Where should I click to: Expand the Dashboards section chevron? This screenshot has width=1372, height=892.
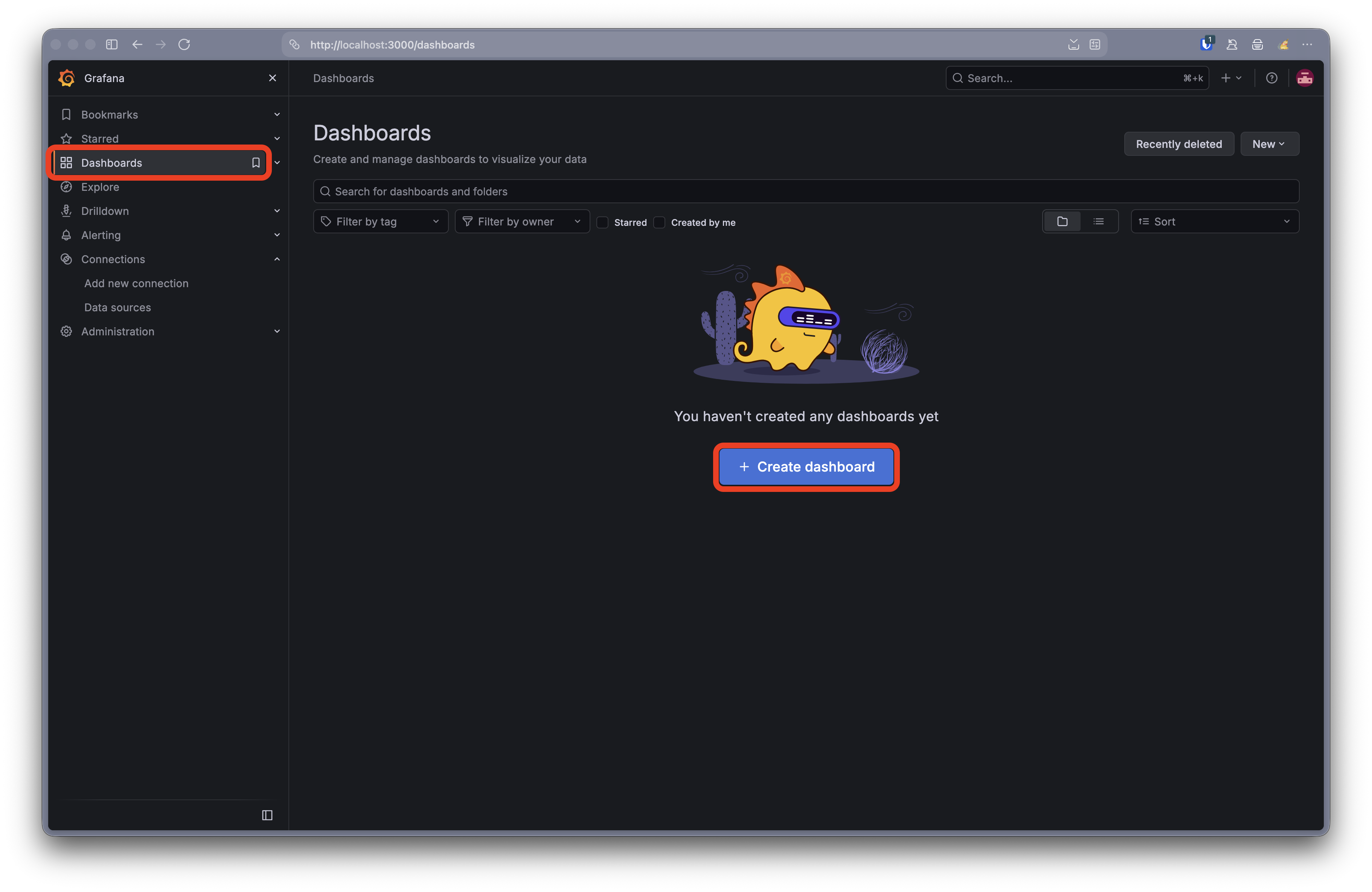pyautogui.click(x=277, y=163)
